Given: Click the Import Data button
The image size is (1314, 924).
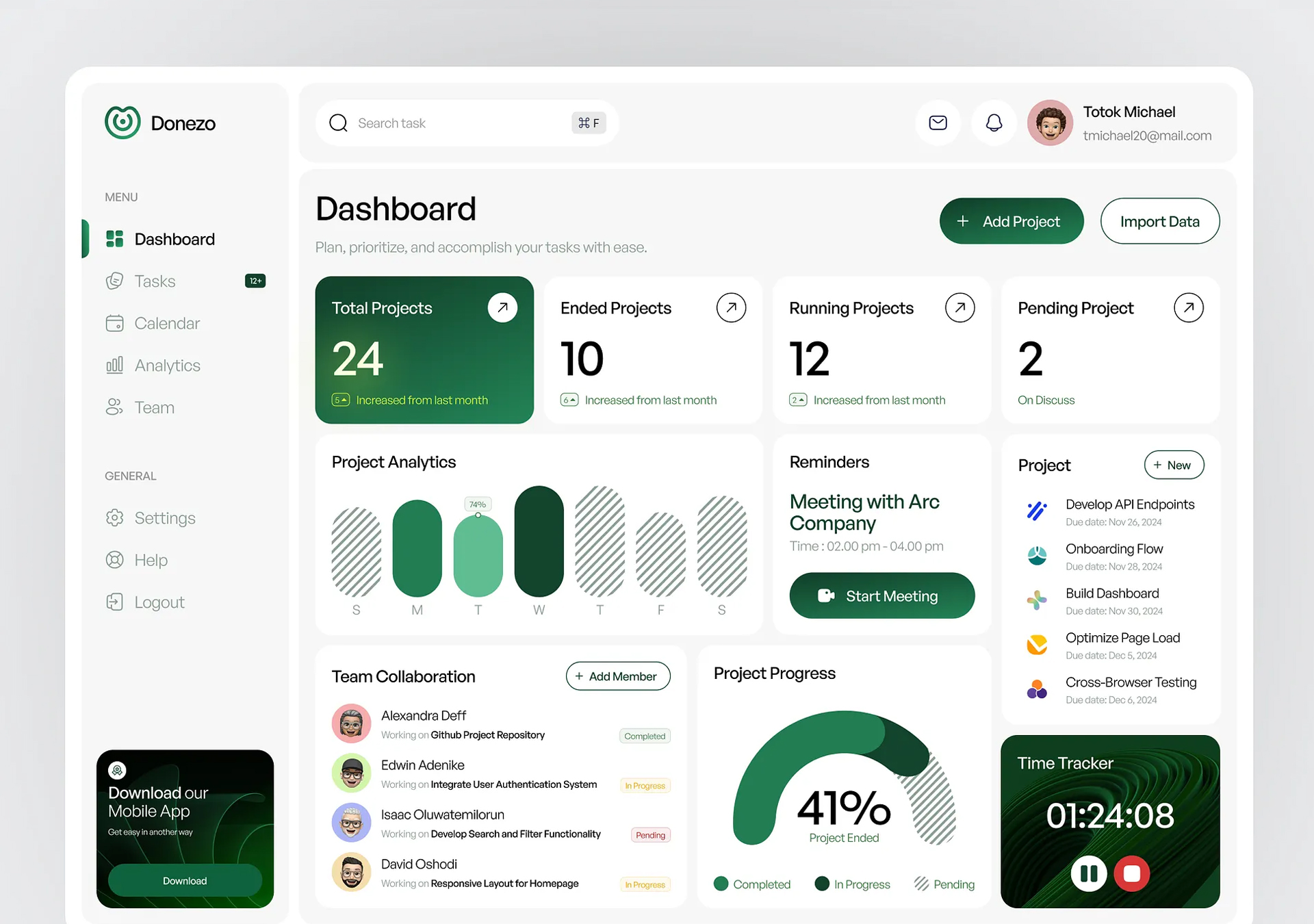Looking at the screenshot, I should pos(1159,222).
